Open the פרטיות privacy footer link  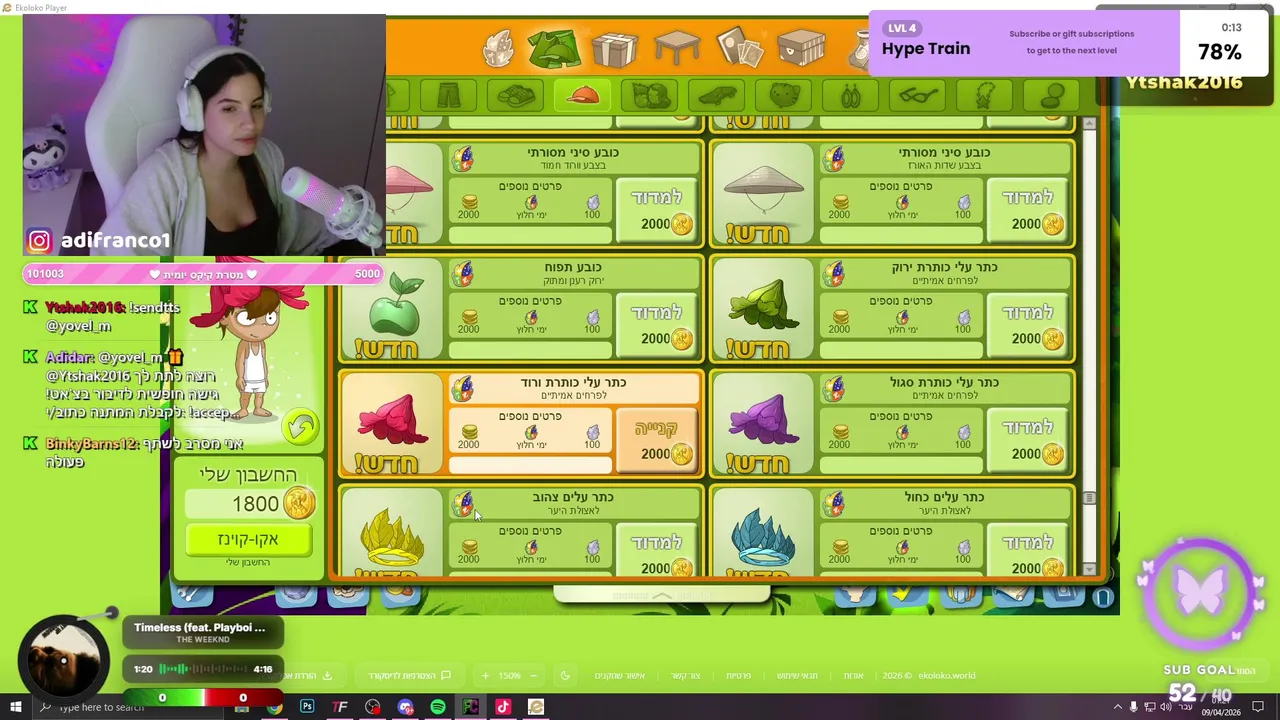(738, 676)
